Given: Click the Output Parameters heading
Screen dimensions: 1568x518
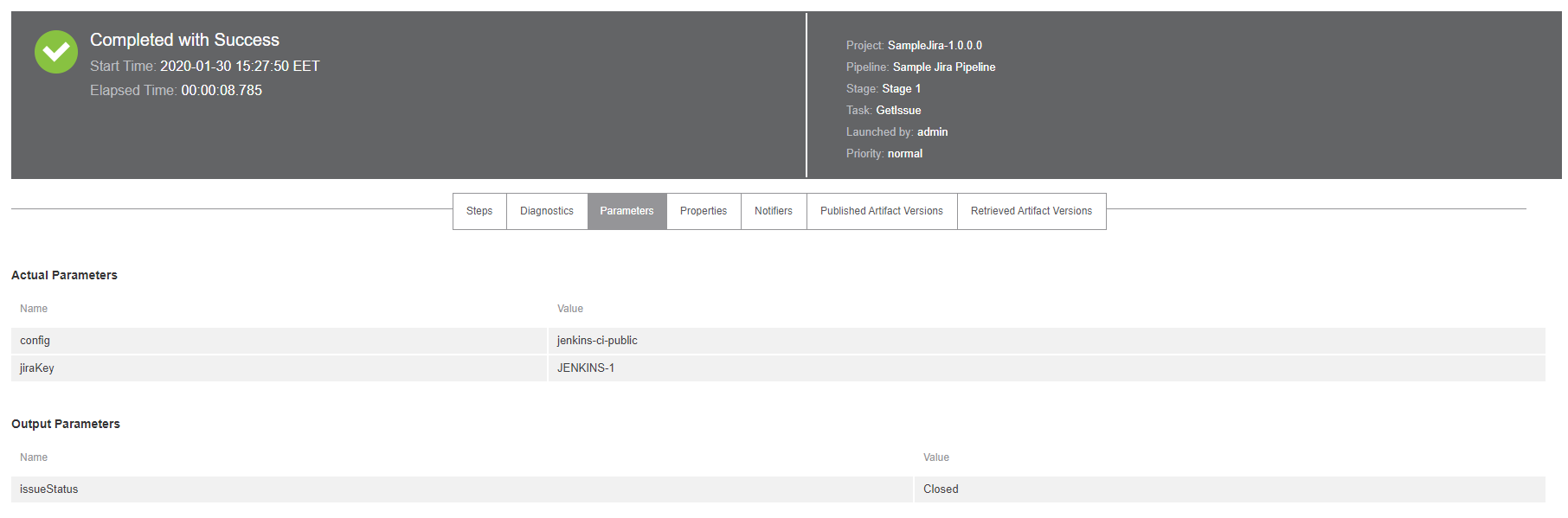Looking at the screenshot, I should pyautogui.click(x=66, y=424).
